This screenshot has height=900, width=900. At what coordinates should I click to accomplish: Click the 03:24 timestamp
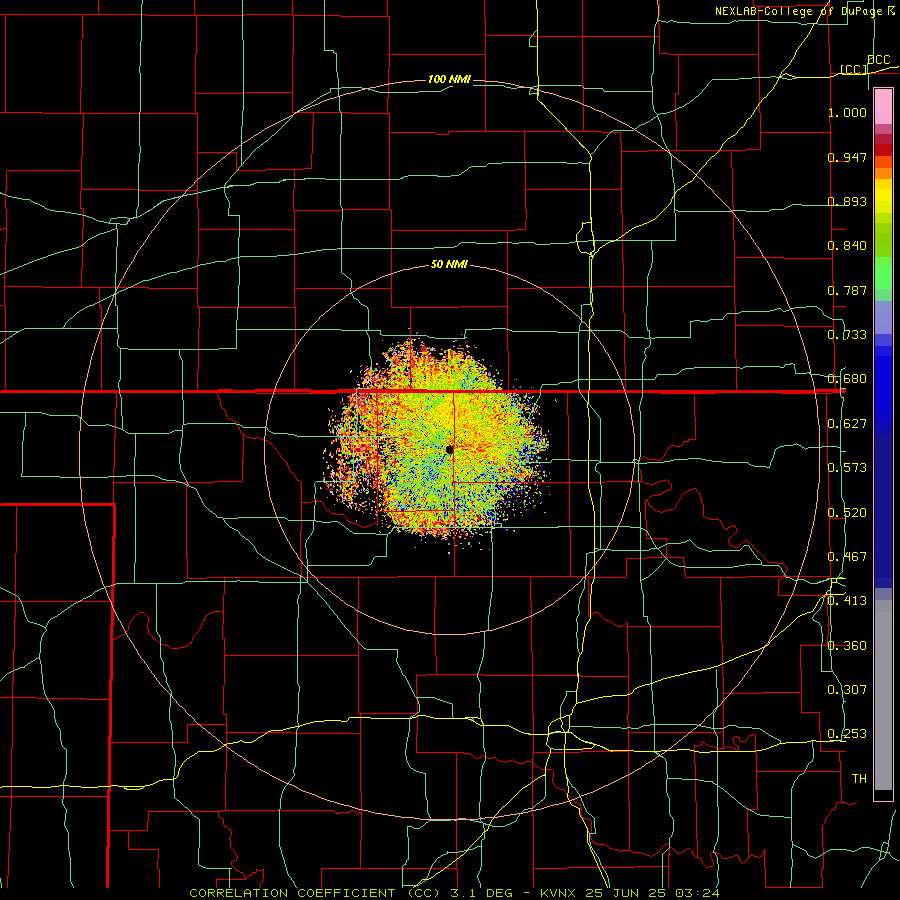(x=696, y=893)
